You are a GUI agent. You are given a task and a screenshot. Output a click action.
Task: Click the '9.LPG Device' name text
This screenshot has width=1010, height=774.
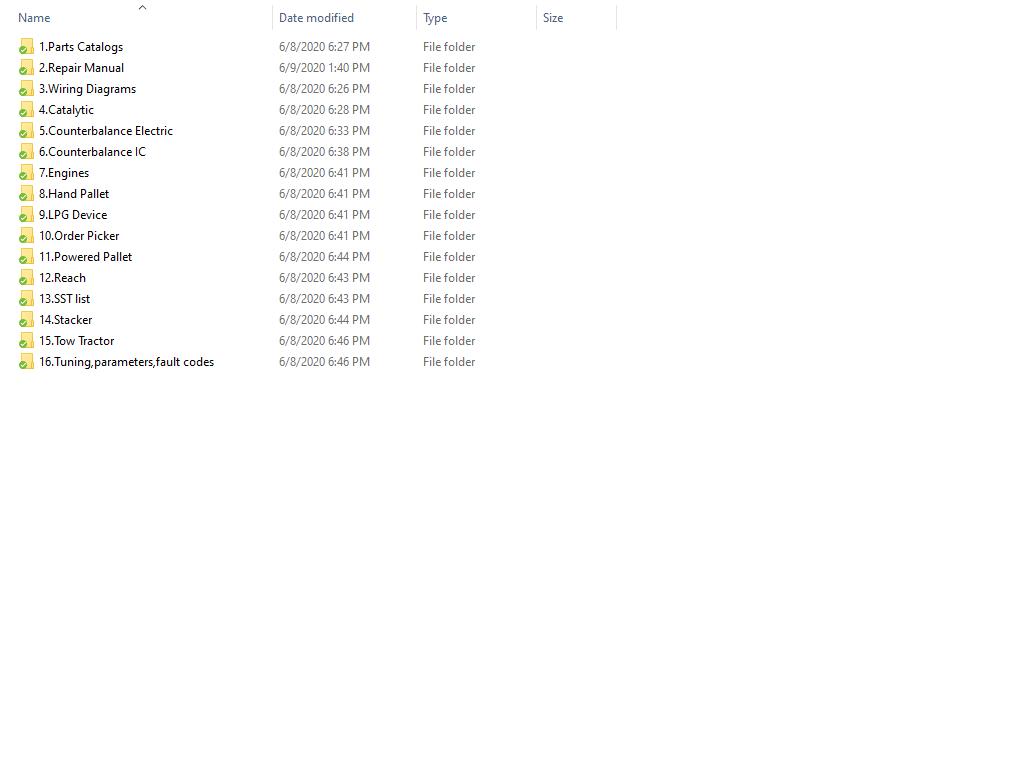pos(73,215)
